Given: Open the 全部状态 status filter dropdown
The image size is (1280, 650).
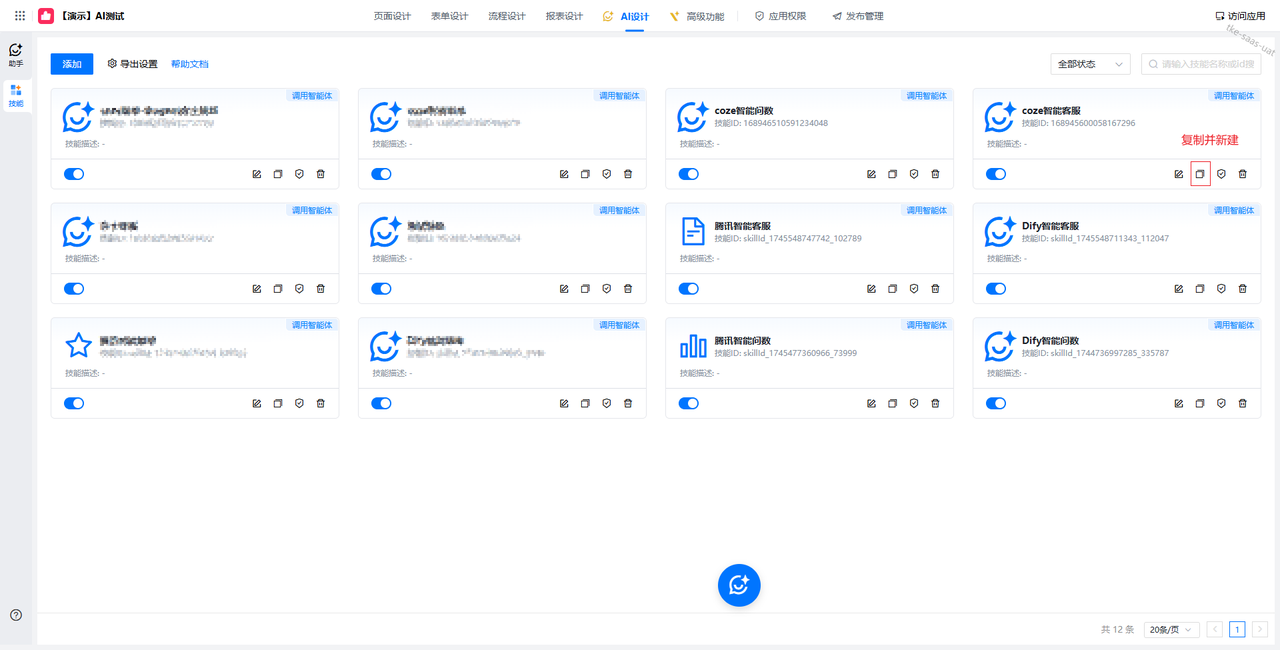Looking at the screenshot, I should 1089,64.
